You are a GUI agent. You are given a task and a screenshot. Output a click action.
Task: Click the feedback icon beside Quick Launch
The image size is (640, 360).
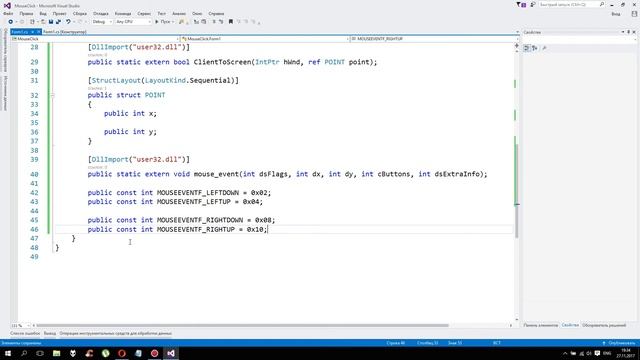point(533,4)
